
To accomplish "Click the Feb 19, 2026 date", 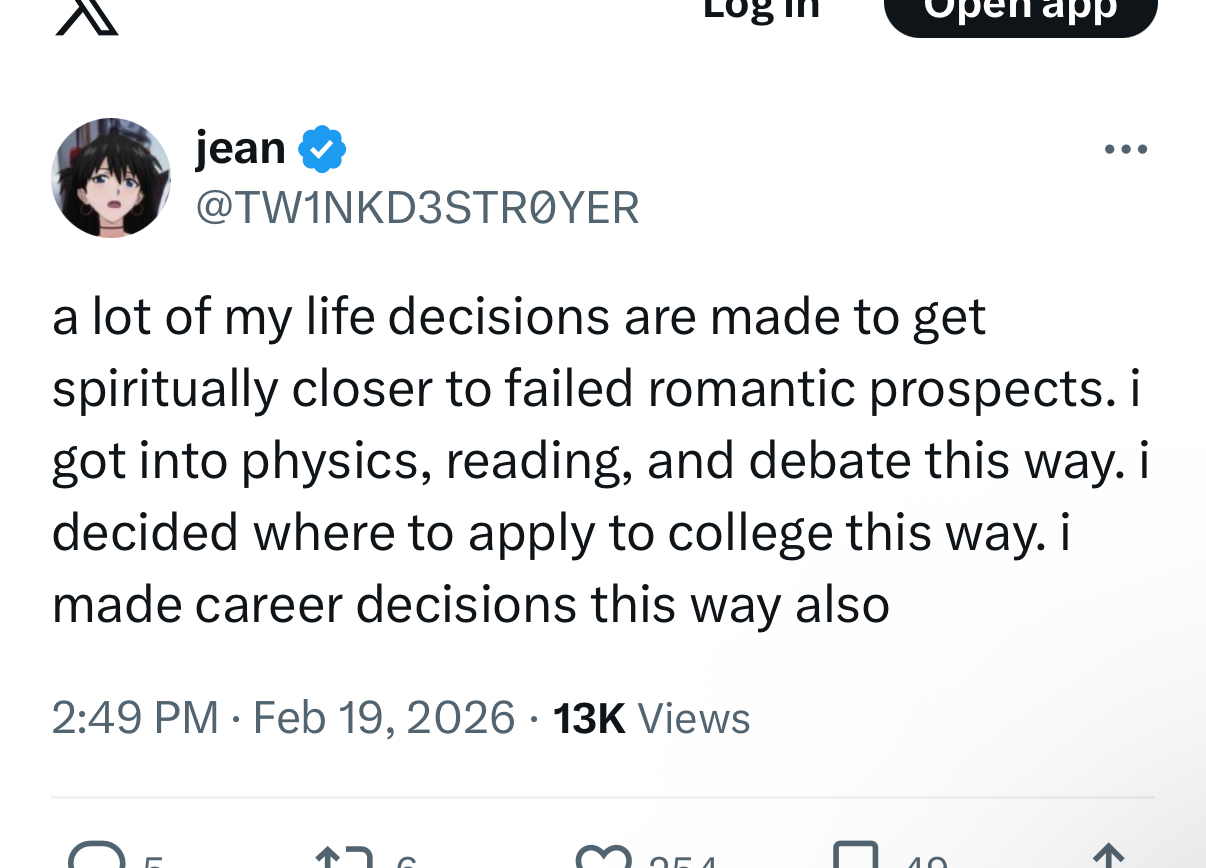I will tap(384, 718).
